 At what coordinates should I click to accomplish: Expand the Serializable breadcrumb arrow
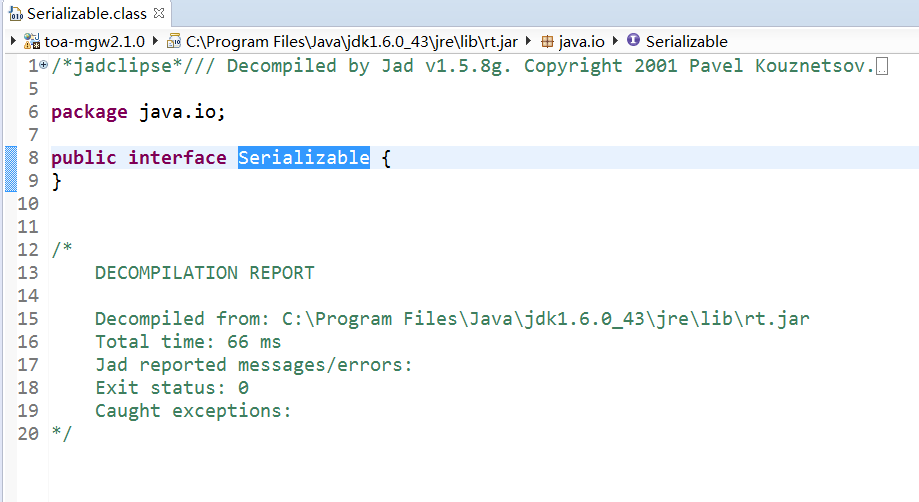click(x=615, y=41)
